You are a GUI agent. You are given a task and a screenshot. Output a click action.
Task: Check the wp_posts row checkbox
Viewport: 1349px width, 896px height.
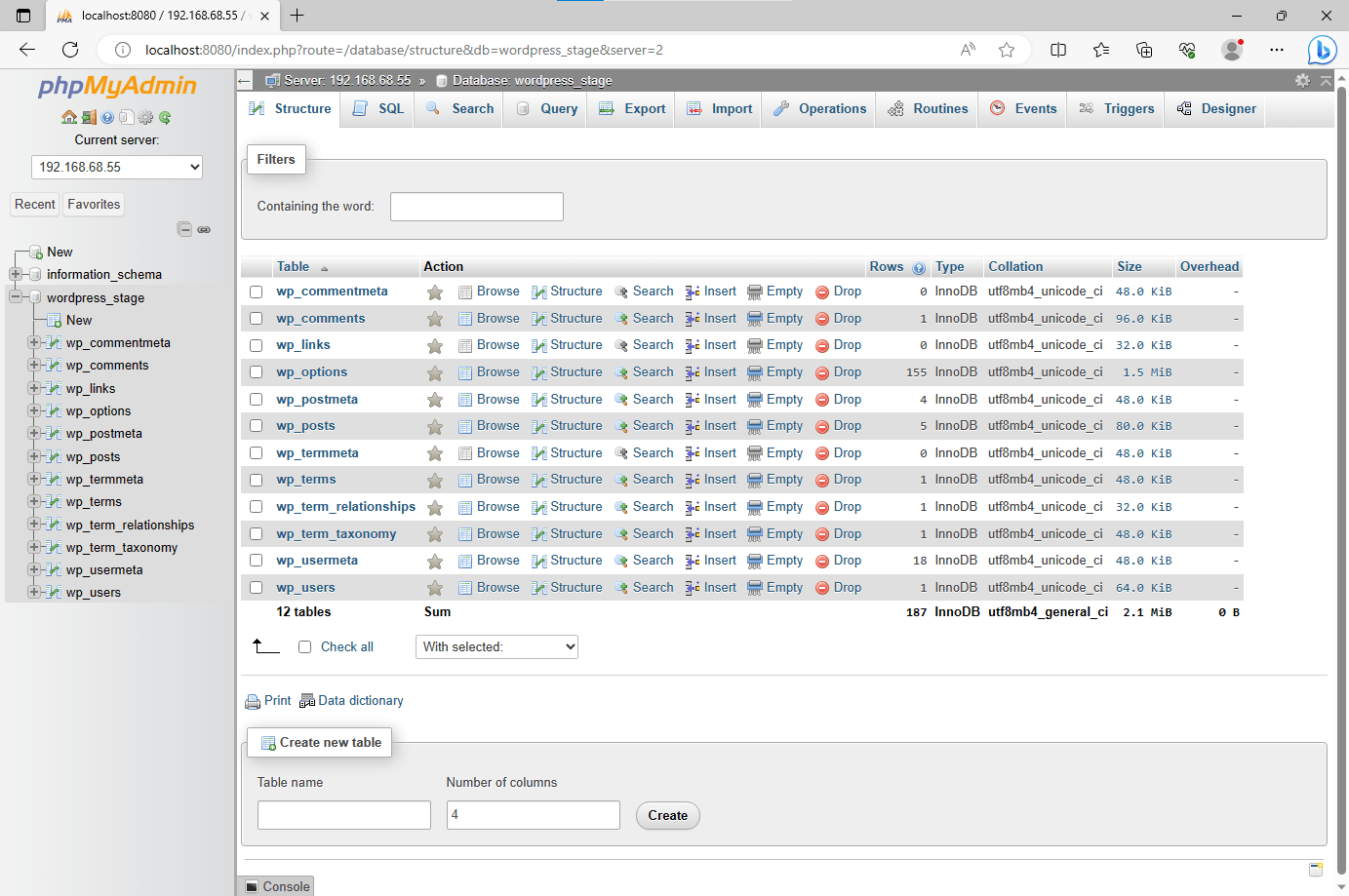[256, 426]
